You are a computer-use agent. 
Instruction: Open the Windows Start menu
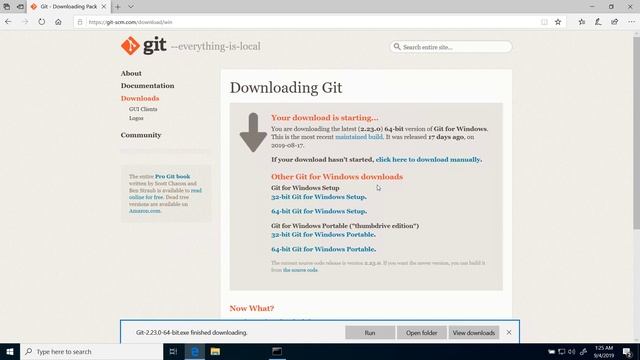(10, 351)
